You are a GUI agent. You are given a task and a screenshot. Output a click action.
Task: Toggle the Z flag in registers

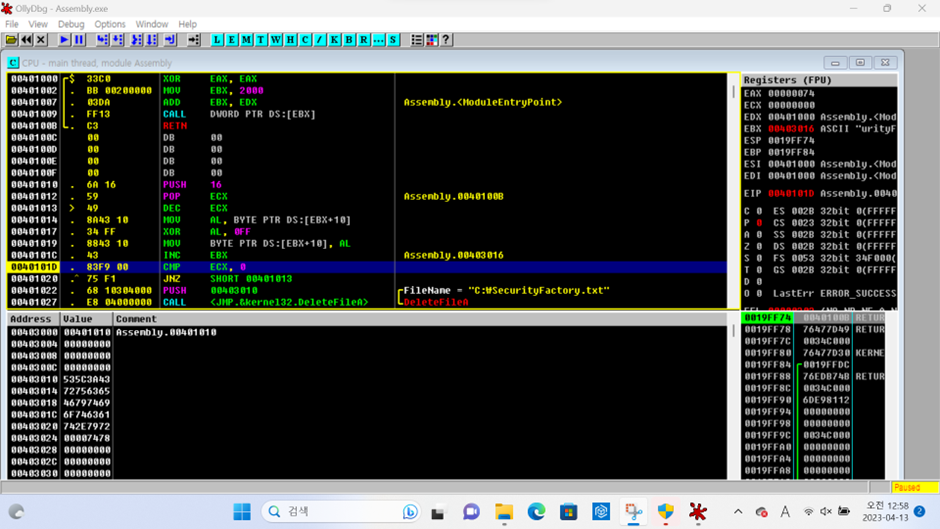759,247
